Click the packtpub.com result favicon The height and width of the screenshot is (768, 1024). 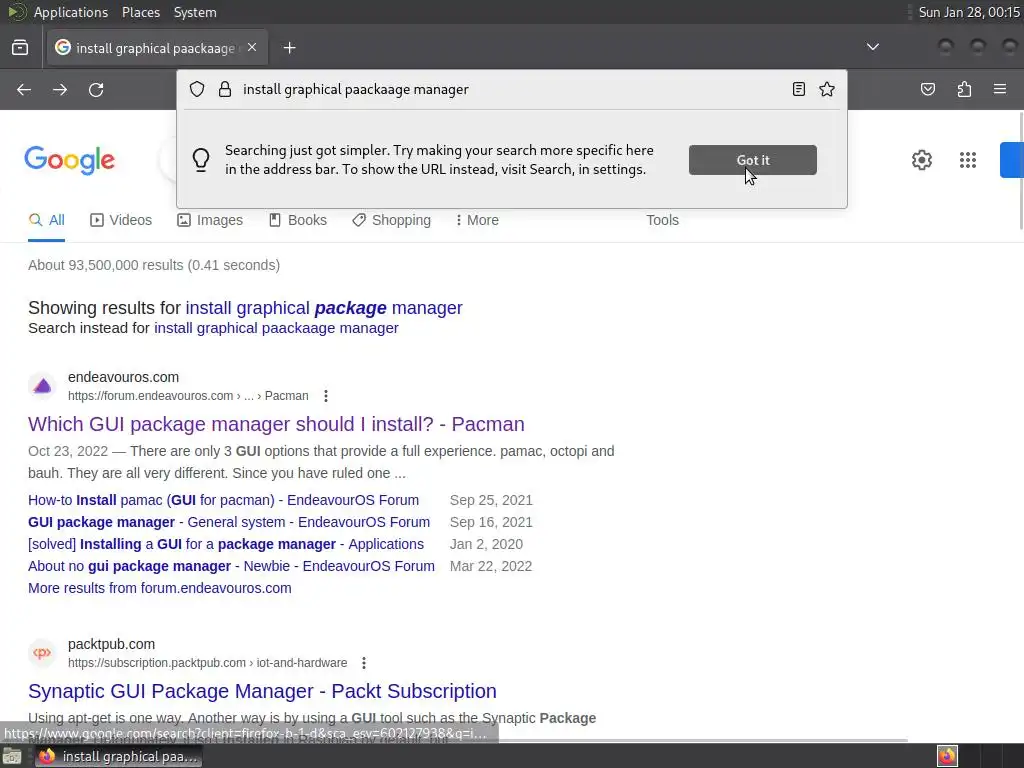click(x=42, y=653)
